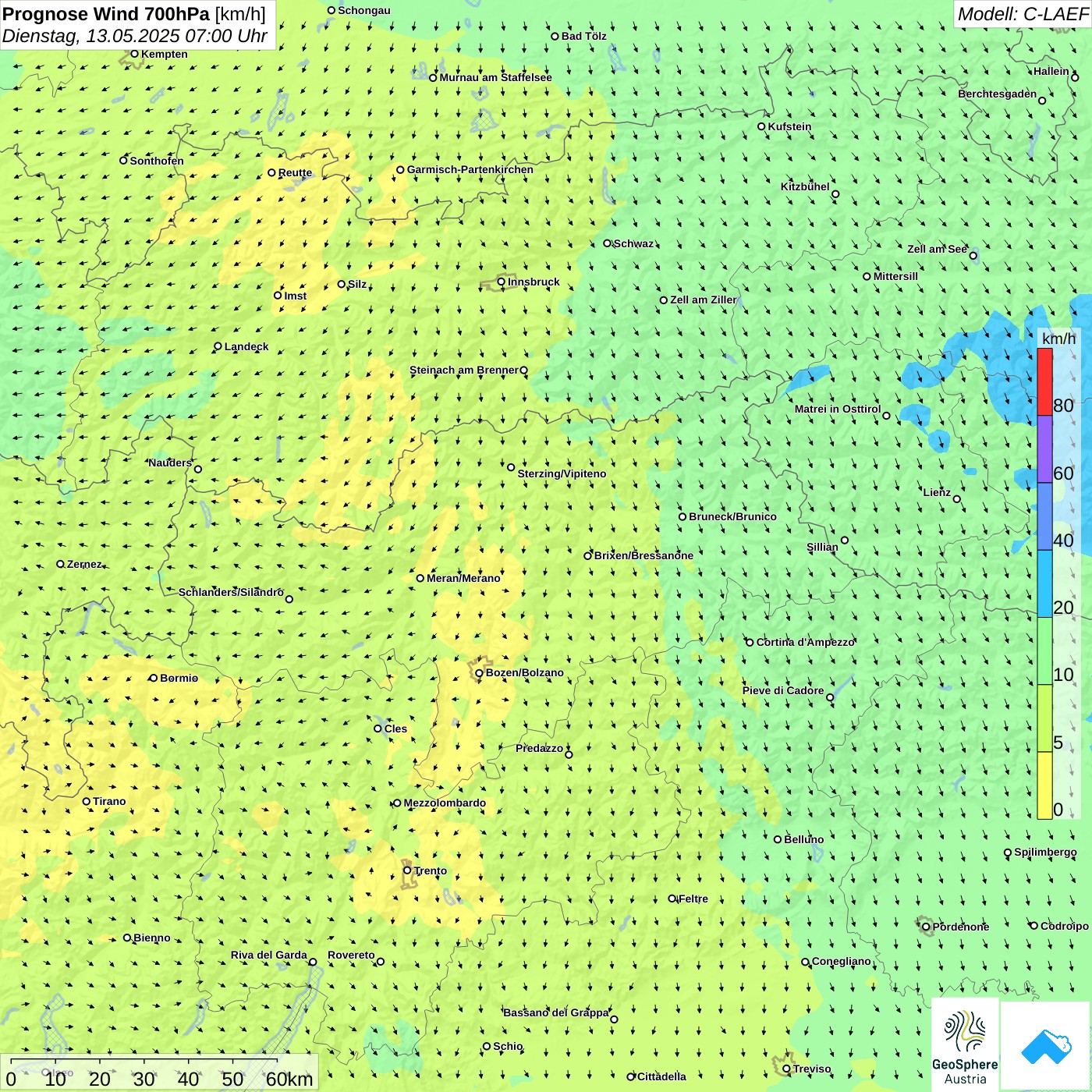Click the date 'Dienstag, 13.05.2025 07:00 Uhr'

pos(135,37)
